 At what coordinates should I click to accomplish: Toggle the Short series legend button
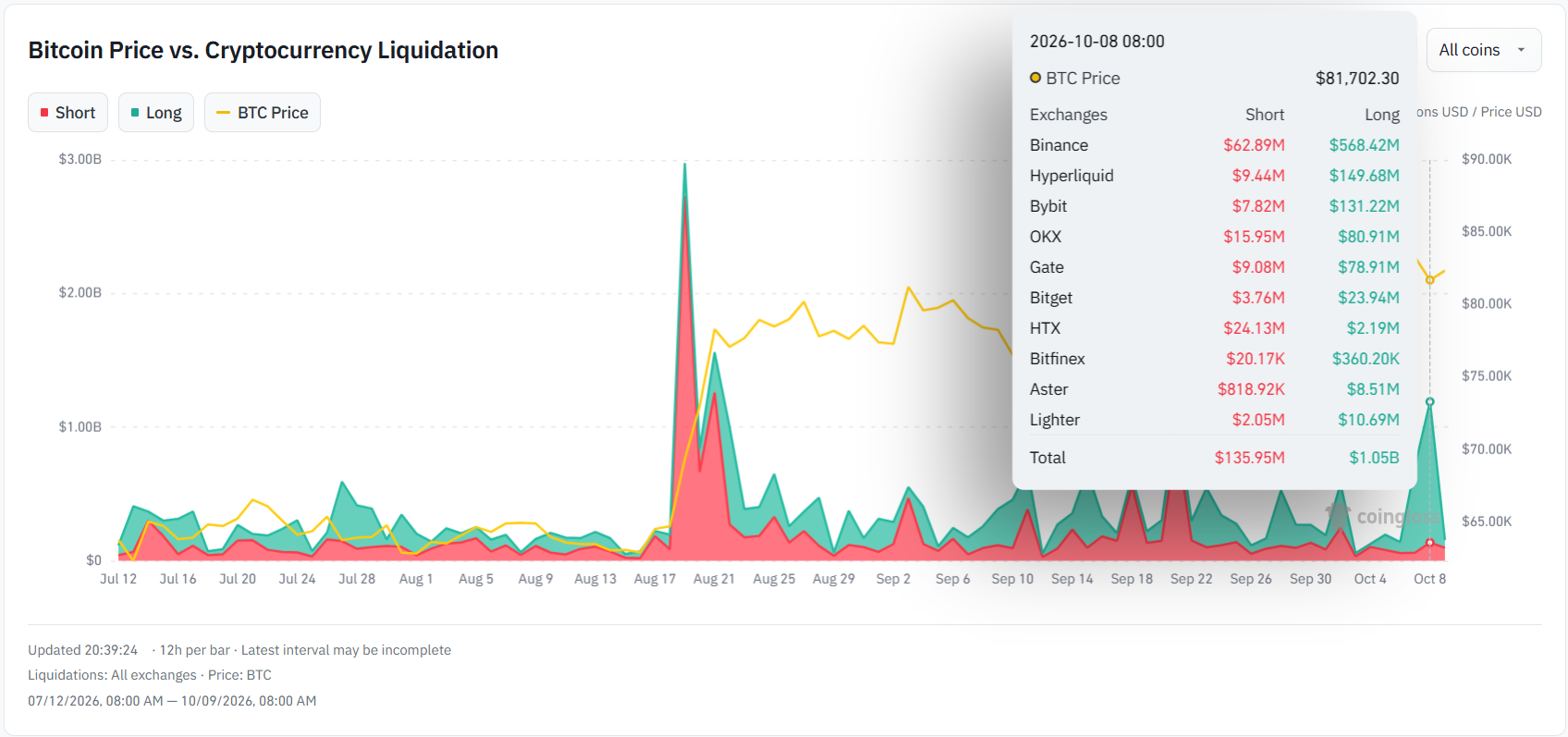pyautogui.click(x=67, y=113)
